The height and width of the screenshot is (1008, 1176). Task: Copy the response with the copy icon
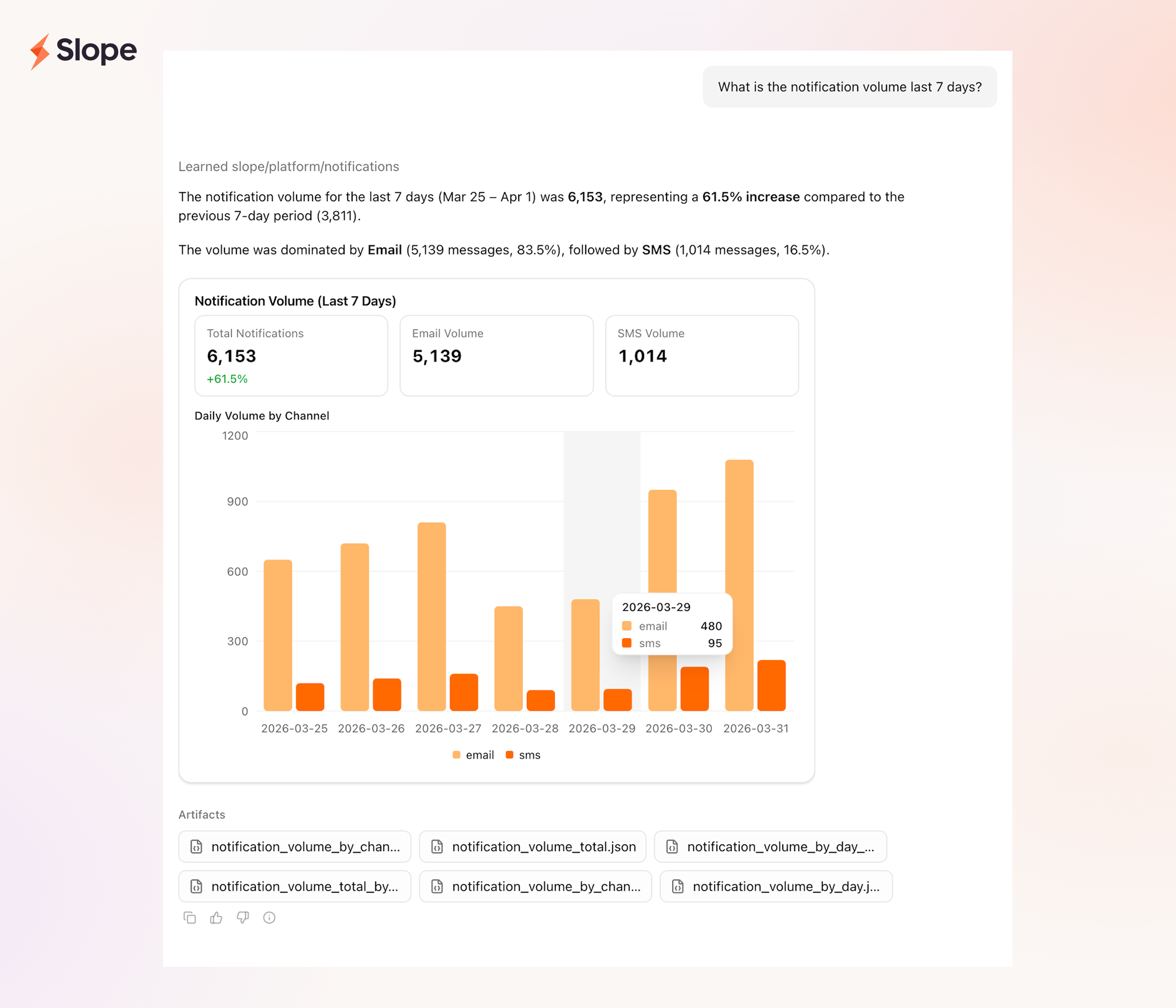coord(189,918)
